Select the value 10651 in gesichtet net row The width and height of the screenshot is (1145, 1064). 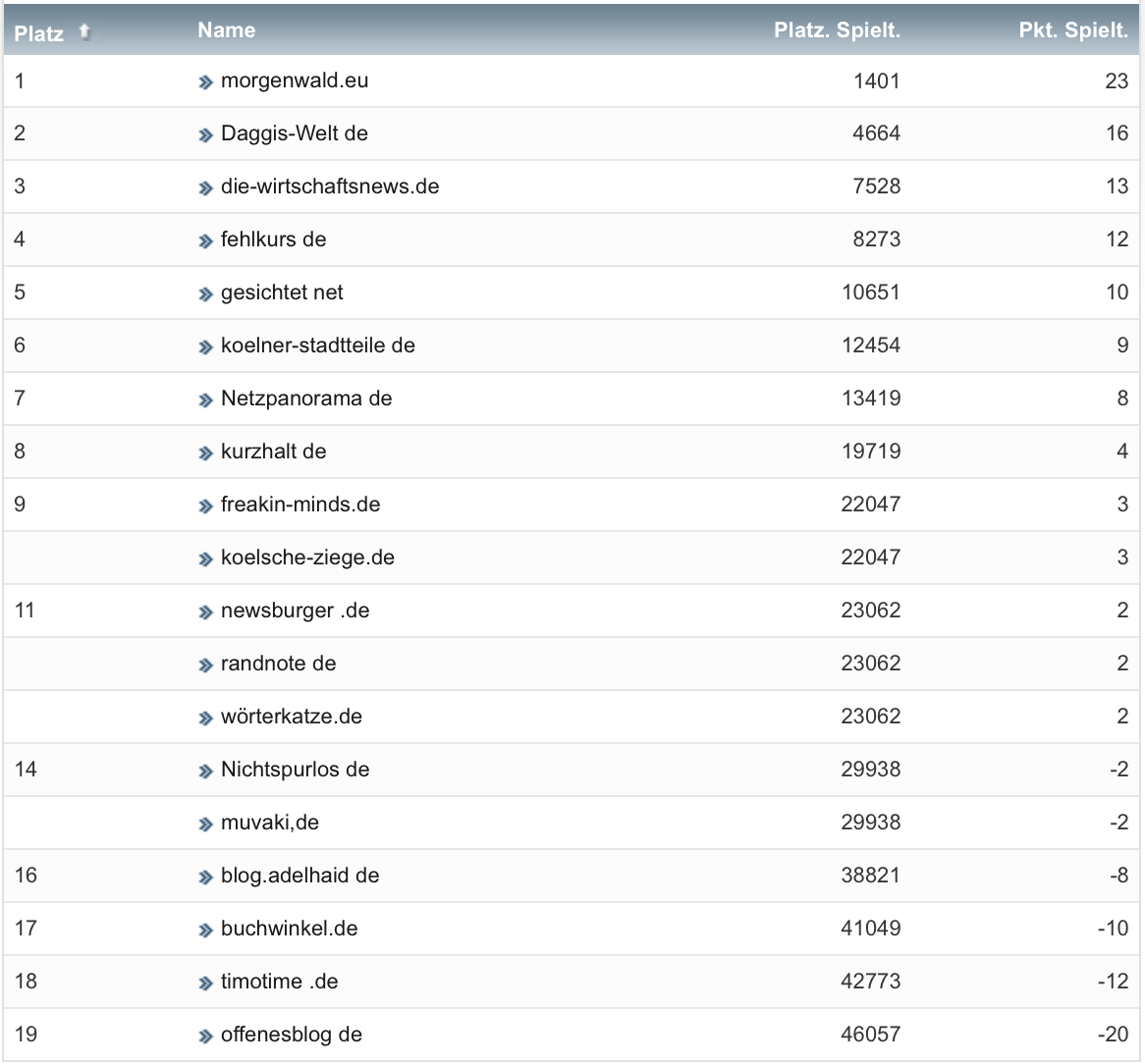click(870, 293)
